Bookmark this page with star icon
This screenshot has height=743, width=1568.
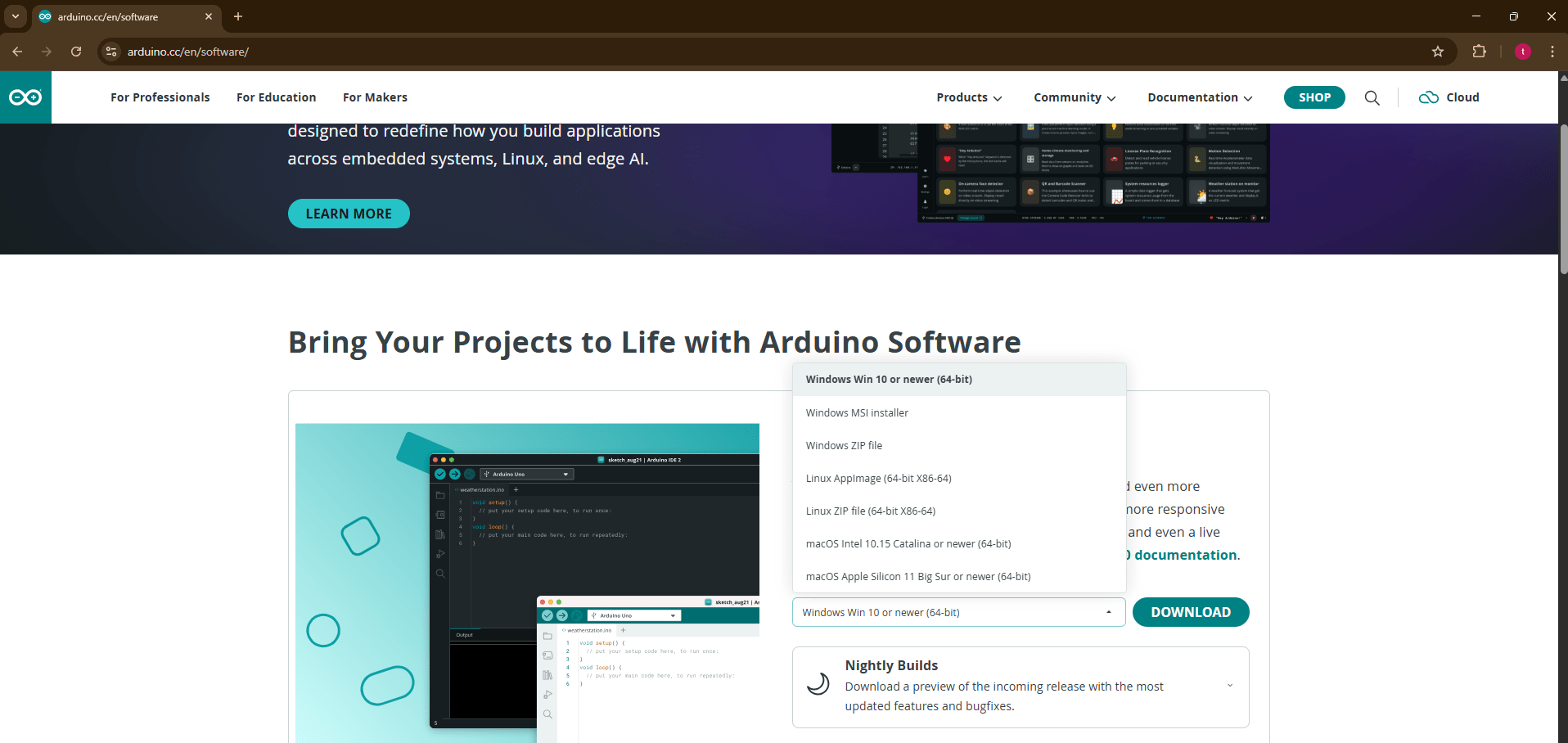click(x=1438, y=52)
